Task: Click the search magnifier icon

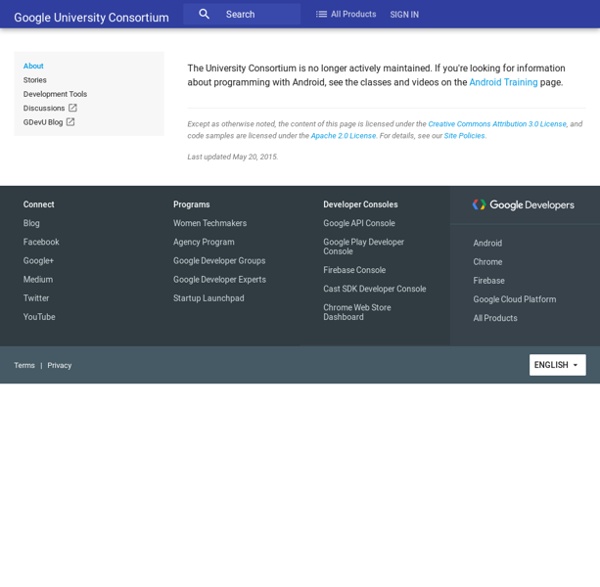Action: pyautogui.click(x=204, y=14)
